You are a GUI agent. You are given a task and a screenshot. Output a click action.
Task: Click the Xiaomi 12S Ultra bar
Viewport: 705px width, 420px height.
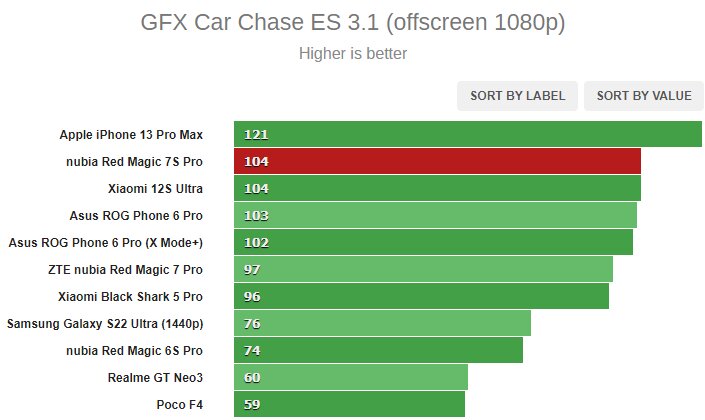pyautogui.click(x=437, y=188)
